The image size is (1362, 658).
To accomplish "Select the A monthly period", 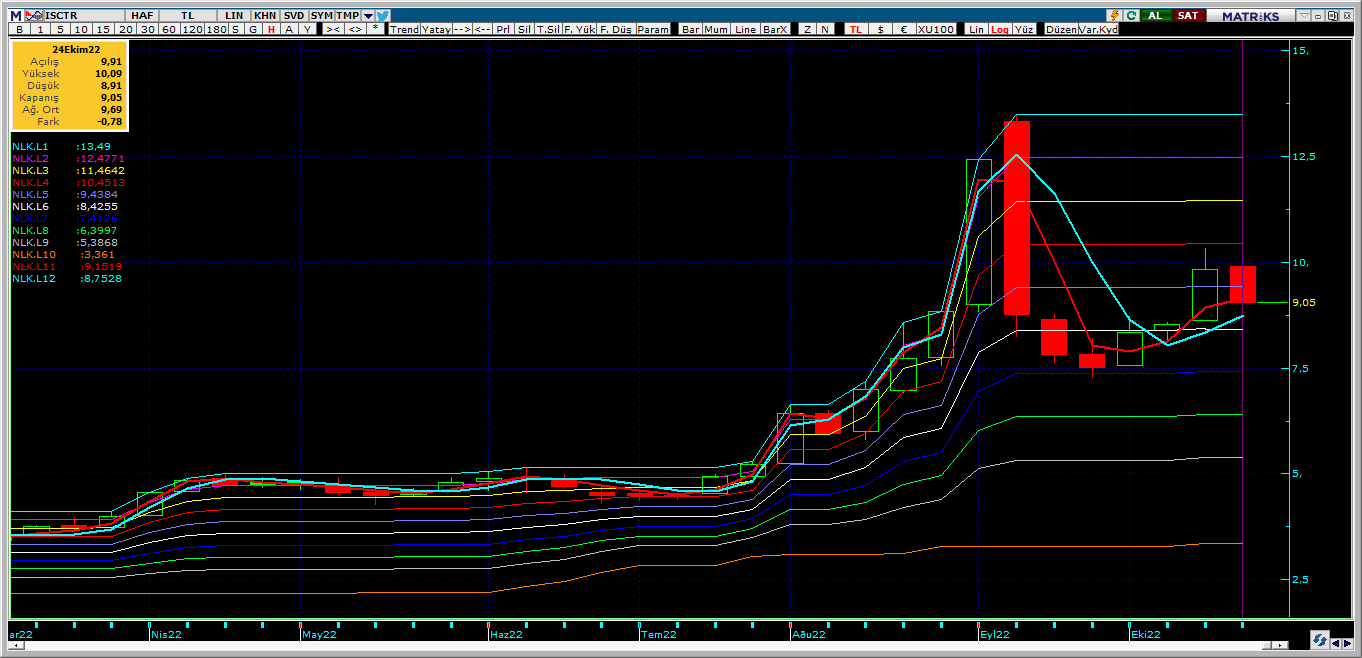I will 289,29.
